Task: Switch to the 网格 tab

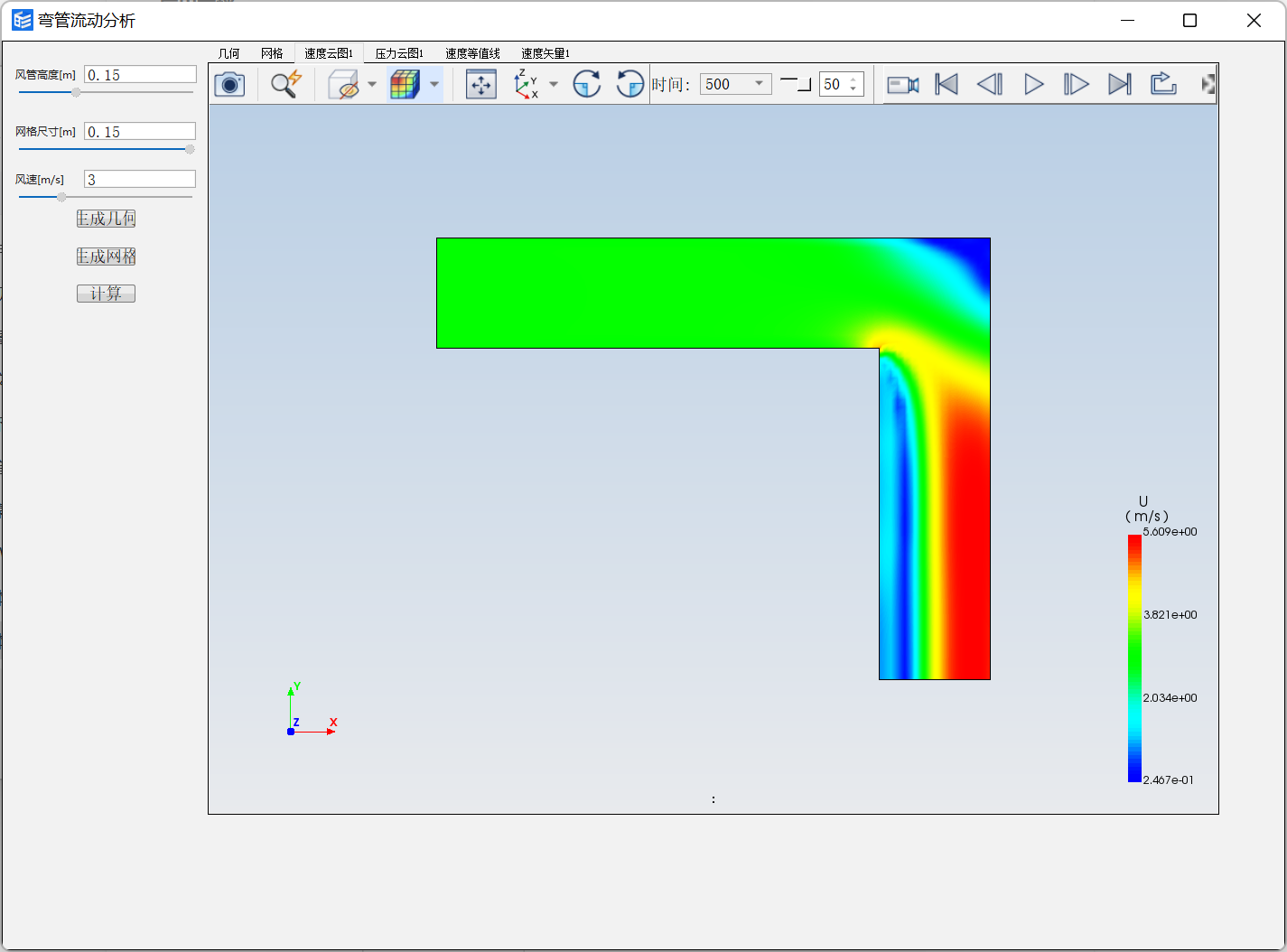Action: click(x=272, y=53)
